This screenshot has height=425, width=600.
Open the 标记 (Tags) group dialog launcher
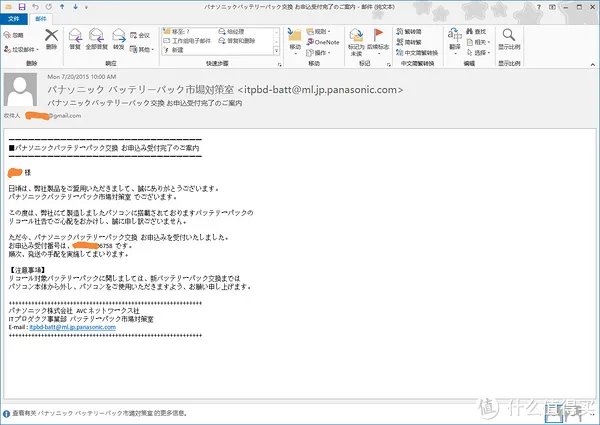(x=389, y=65)
